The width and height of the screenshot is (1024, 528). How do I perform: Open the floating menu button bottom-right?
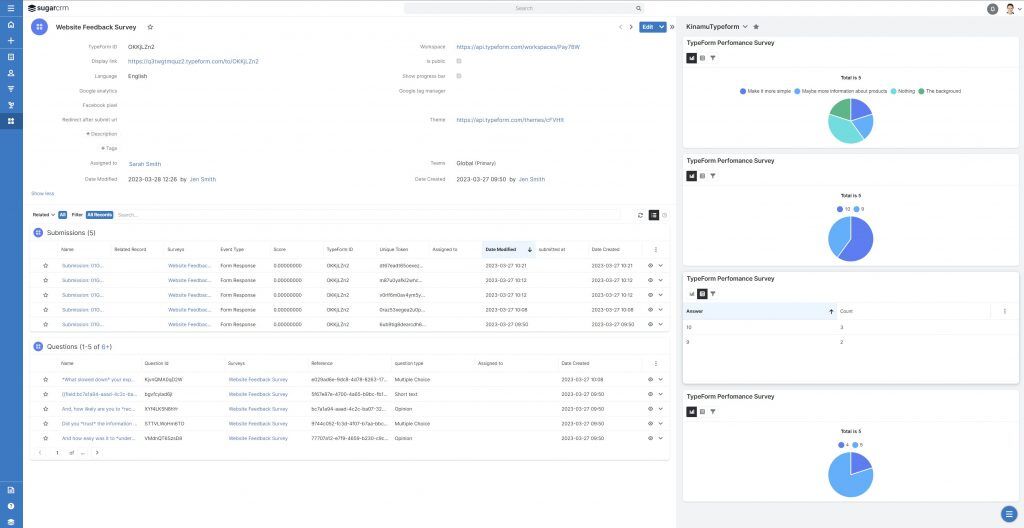pyautogui.click(x=1009, y=514)
